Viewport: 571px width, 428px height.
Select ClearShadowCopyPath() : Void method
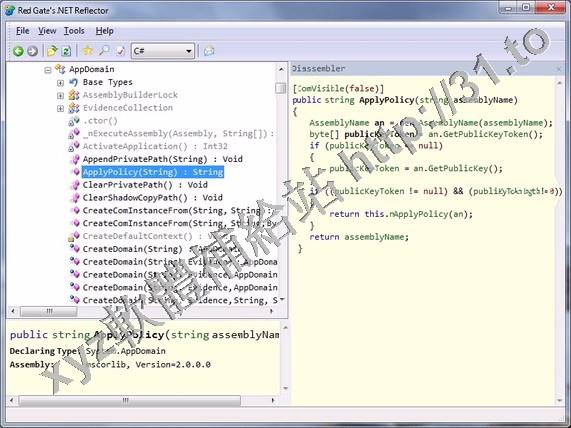point(153,198)
